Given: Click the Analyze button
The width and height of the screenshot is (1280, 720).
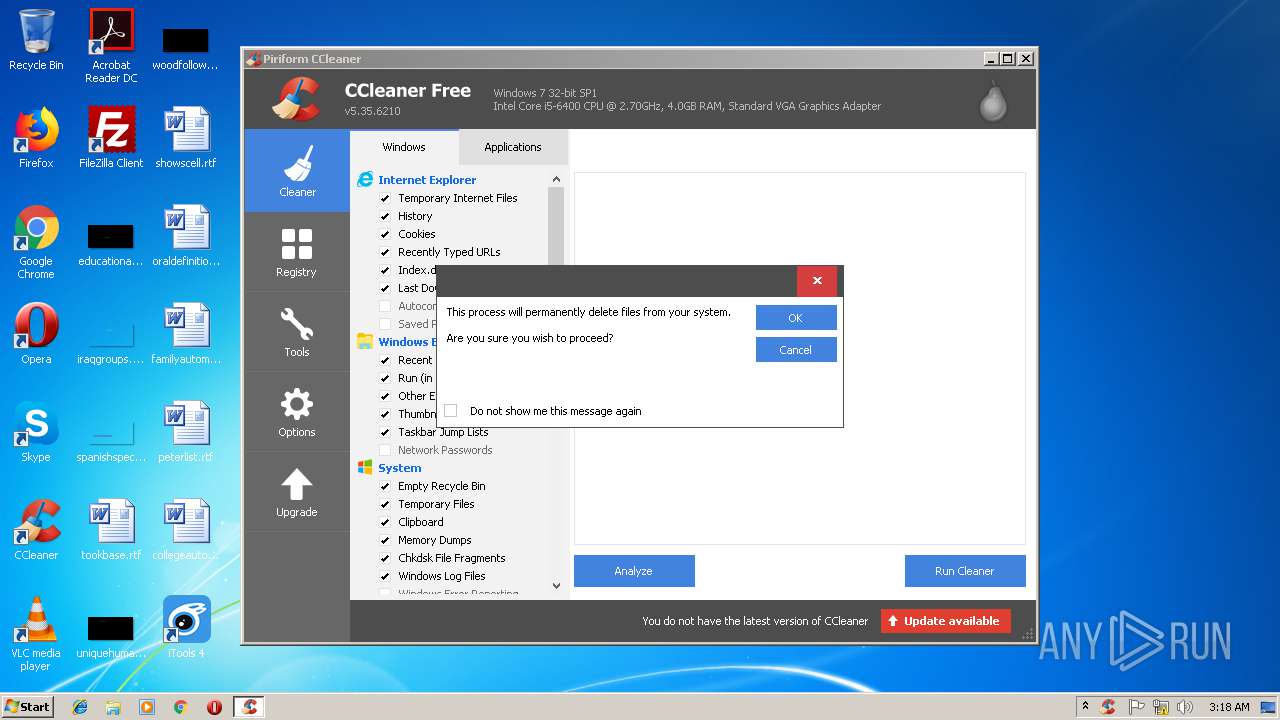Looking at the screenshot, I should tap(634, 571).
